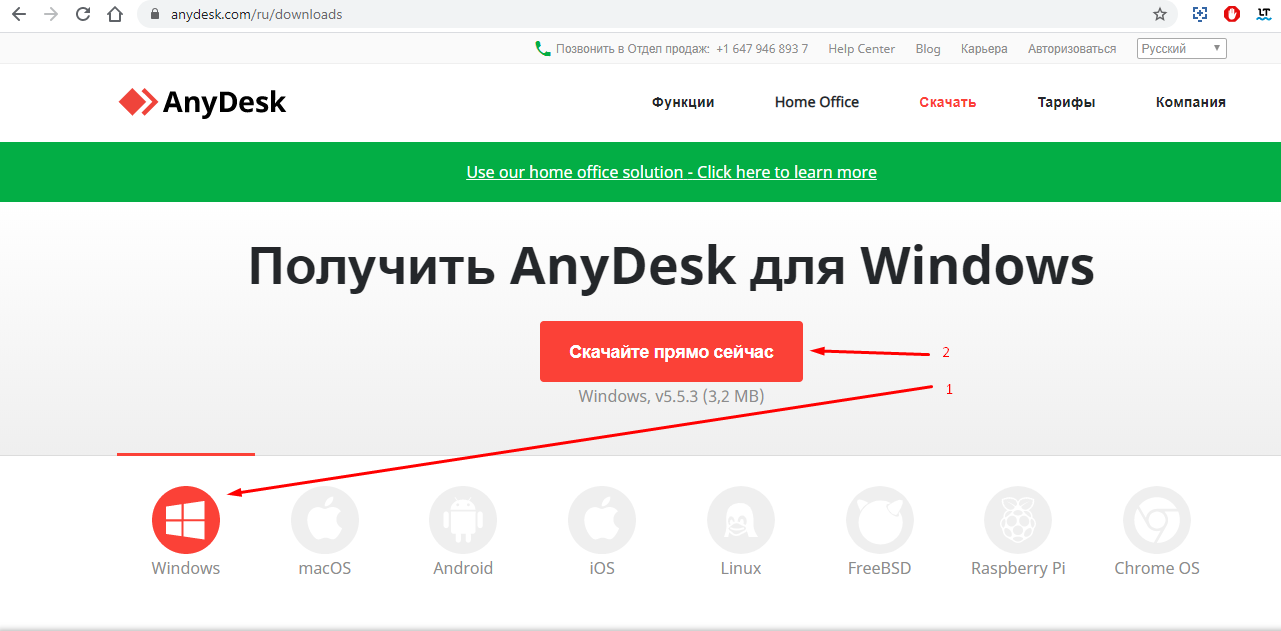Click the Chrome OS label text
This screenshot has width=1281, height=631.
(x=1157, y=568)
